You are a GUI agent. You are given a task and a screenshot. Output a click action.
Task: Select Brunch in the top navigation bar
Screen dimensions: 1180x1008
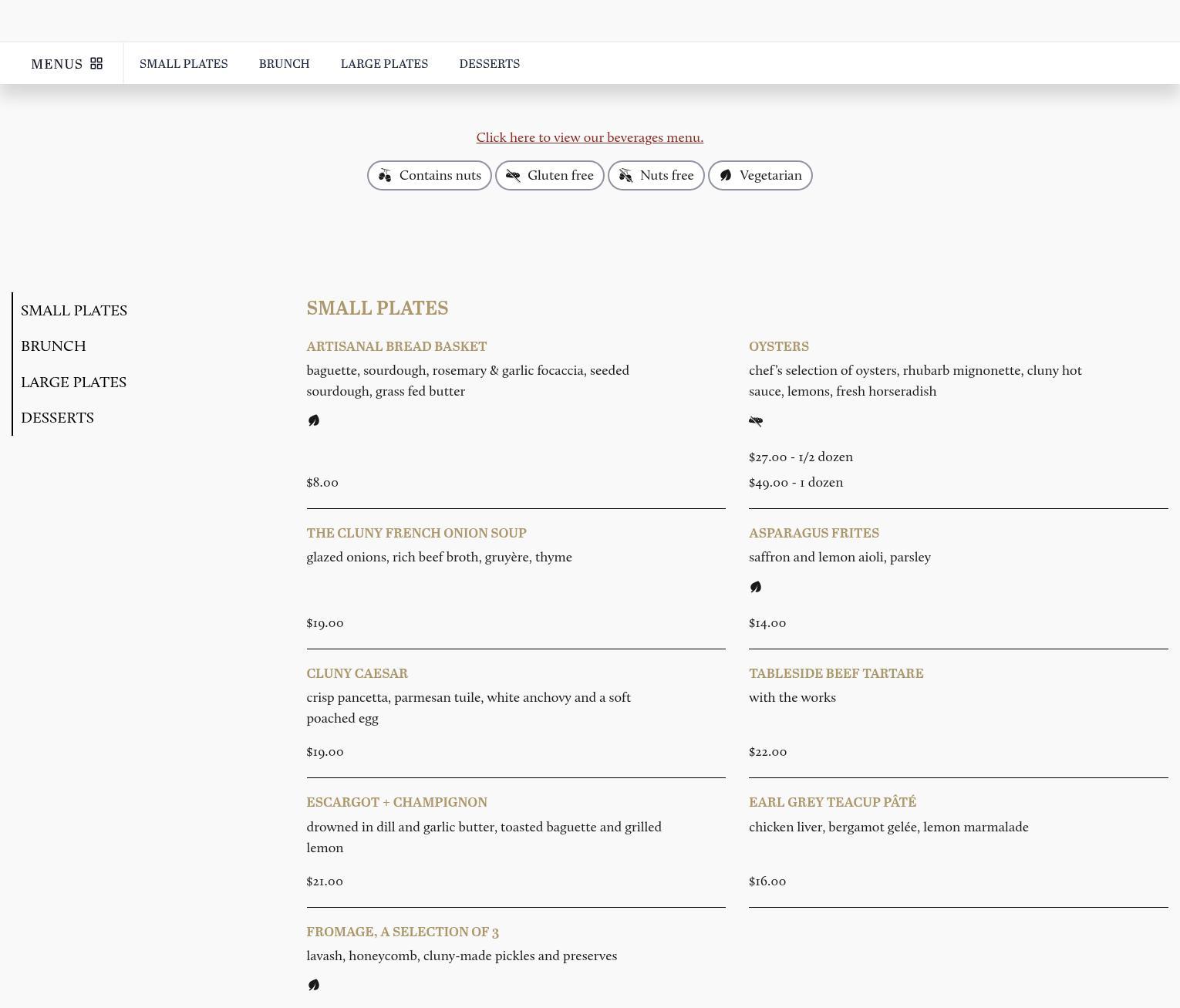(284, 64)
